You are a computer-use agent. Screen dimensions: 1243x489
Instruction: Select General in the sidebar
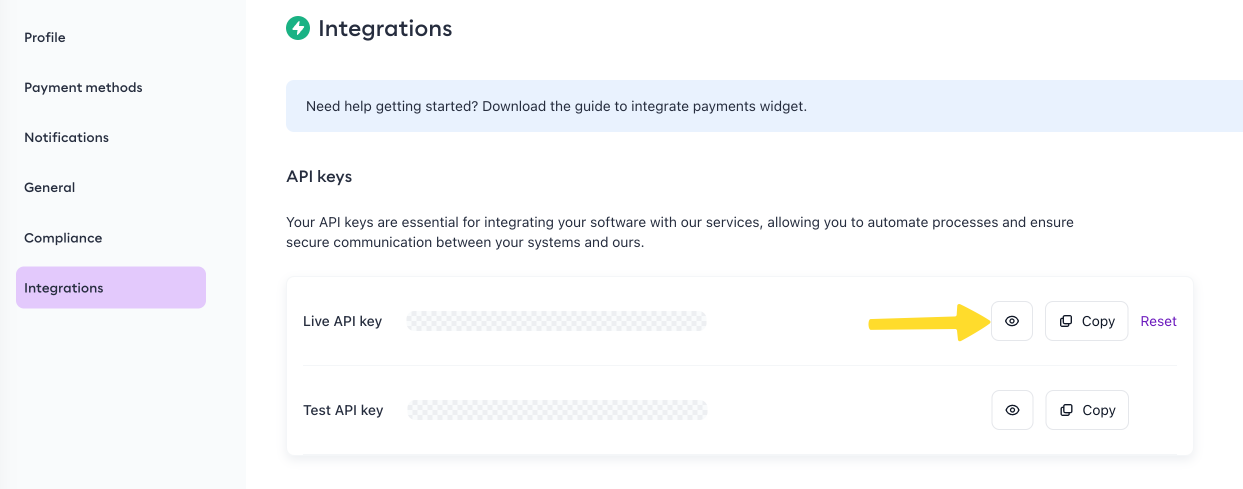49,187
